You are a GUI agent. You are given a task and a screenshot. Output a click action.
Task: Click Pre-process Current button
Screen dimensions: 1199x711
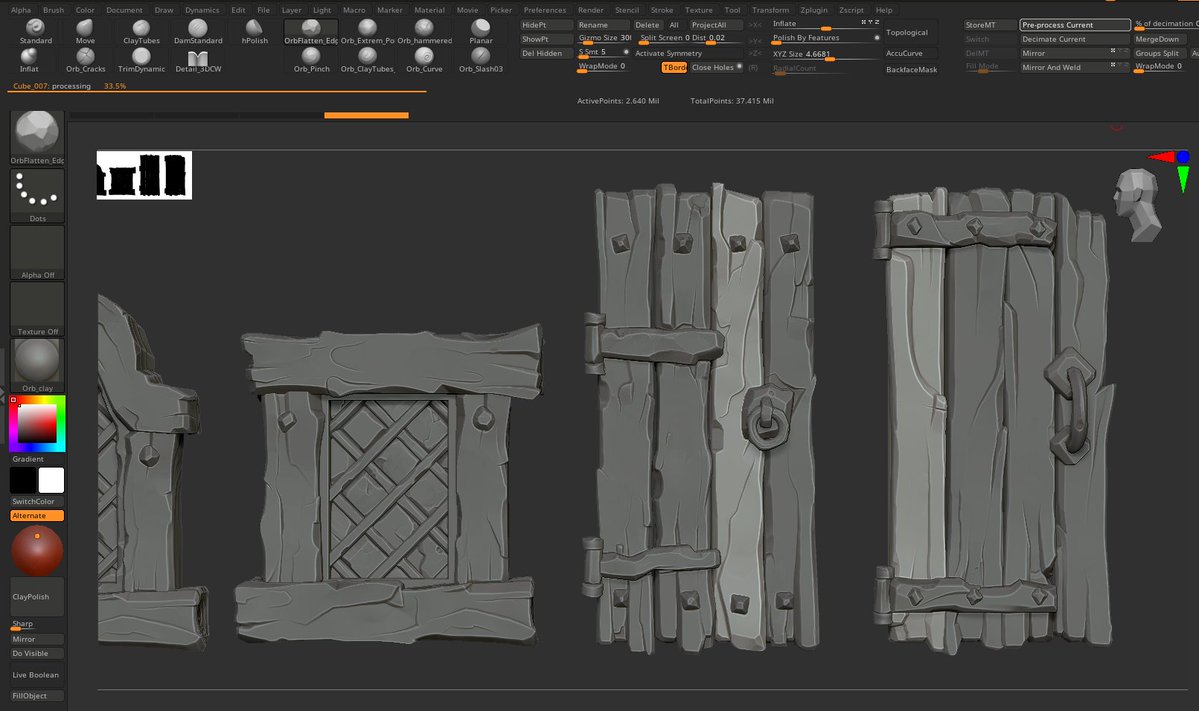point(1074,25)
